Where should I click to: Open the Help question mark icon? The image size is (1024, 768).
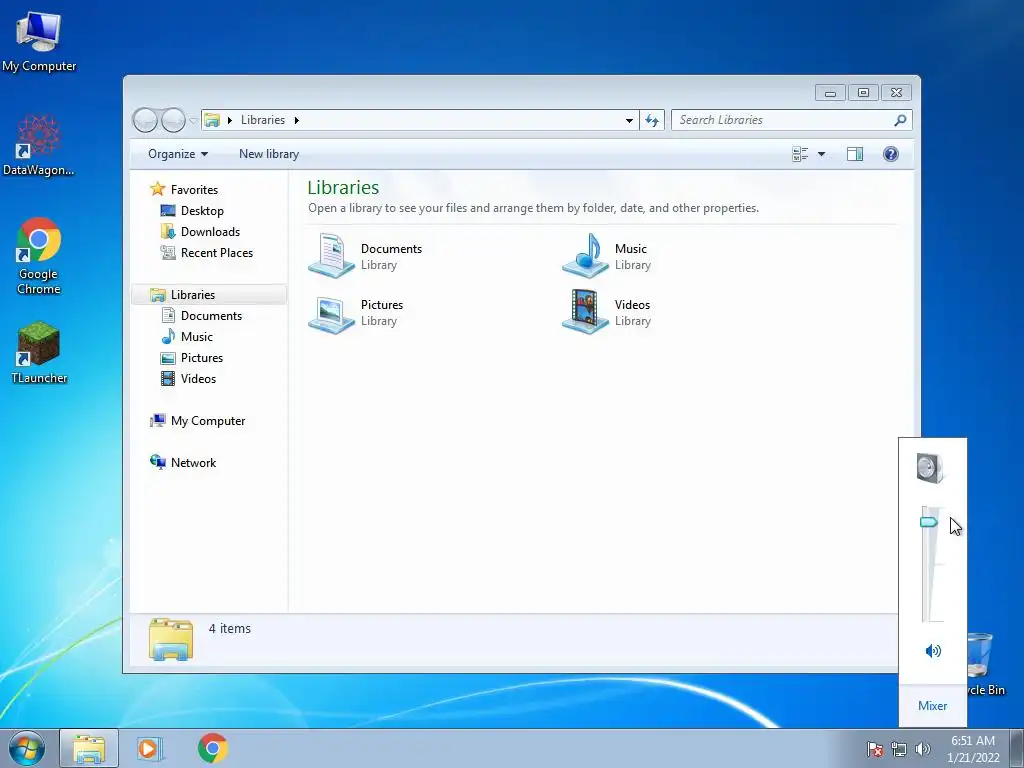coord(891,154)
